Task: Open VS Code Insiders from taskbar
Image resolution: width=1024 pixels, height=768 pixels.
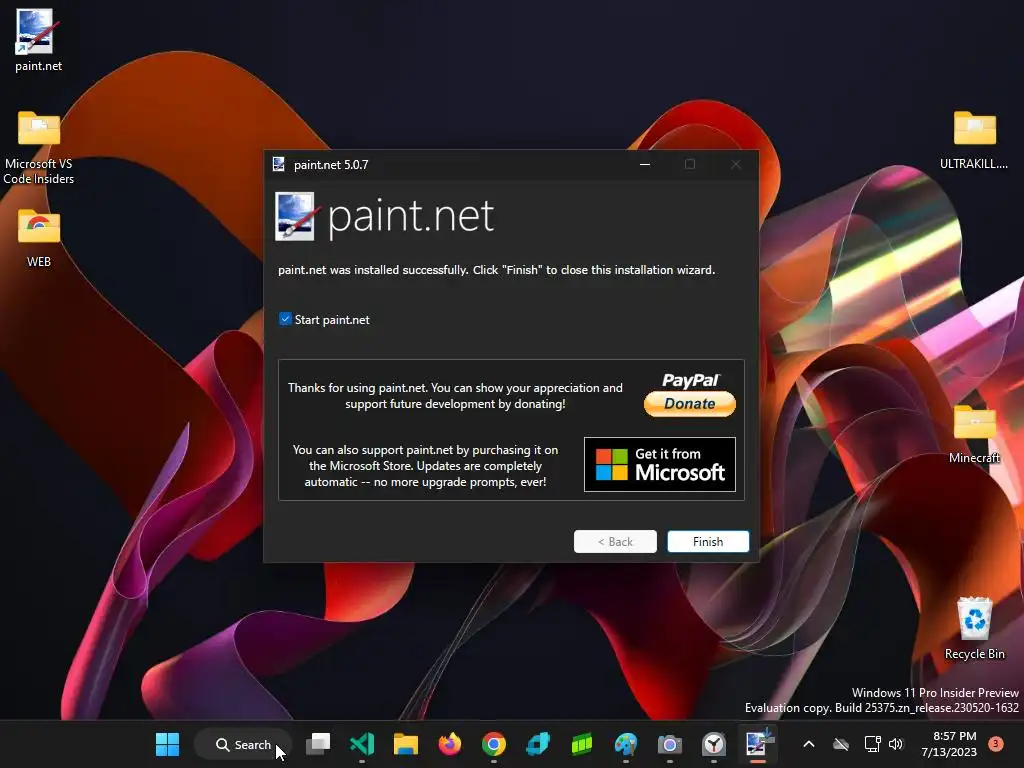Action: (362, 744)
